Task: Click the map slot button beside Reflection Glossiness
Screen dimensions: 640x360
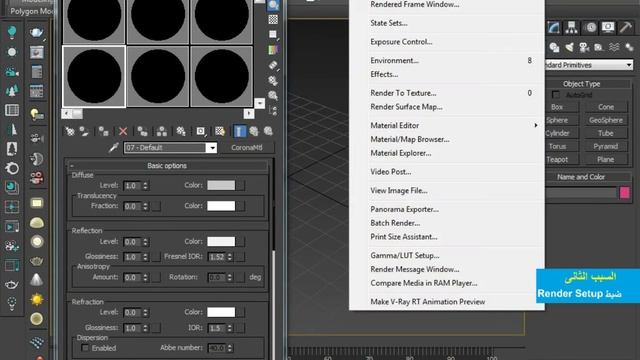Action: click(156, 257)
